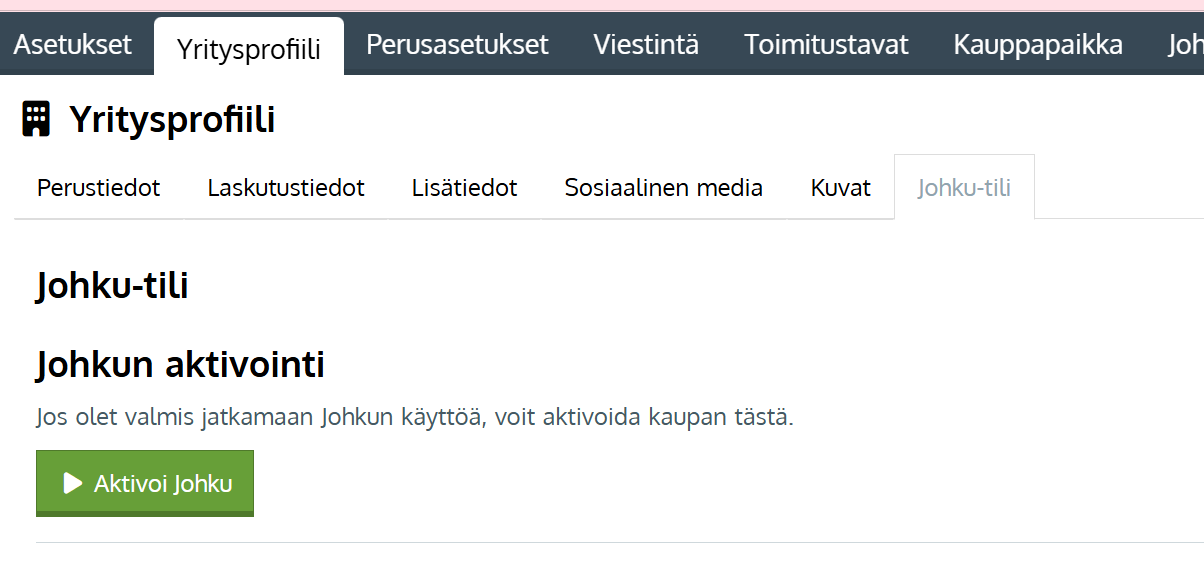Open the Asetukset top navigation item
1204x578 pixels.
(x=72, y=45)
